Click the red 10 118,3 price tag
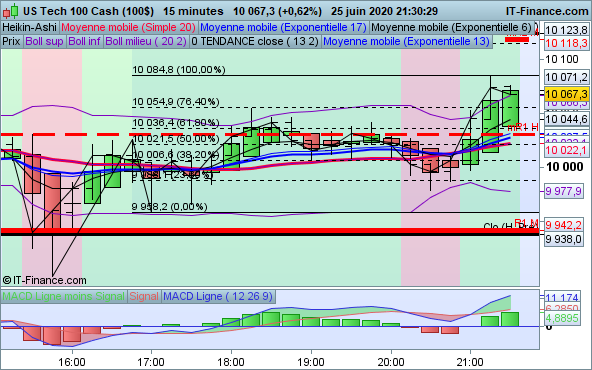 pos(566,43)
